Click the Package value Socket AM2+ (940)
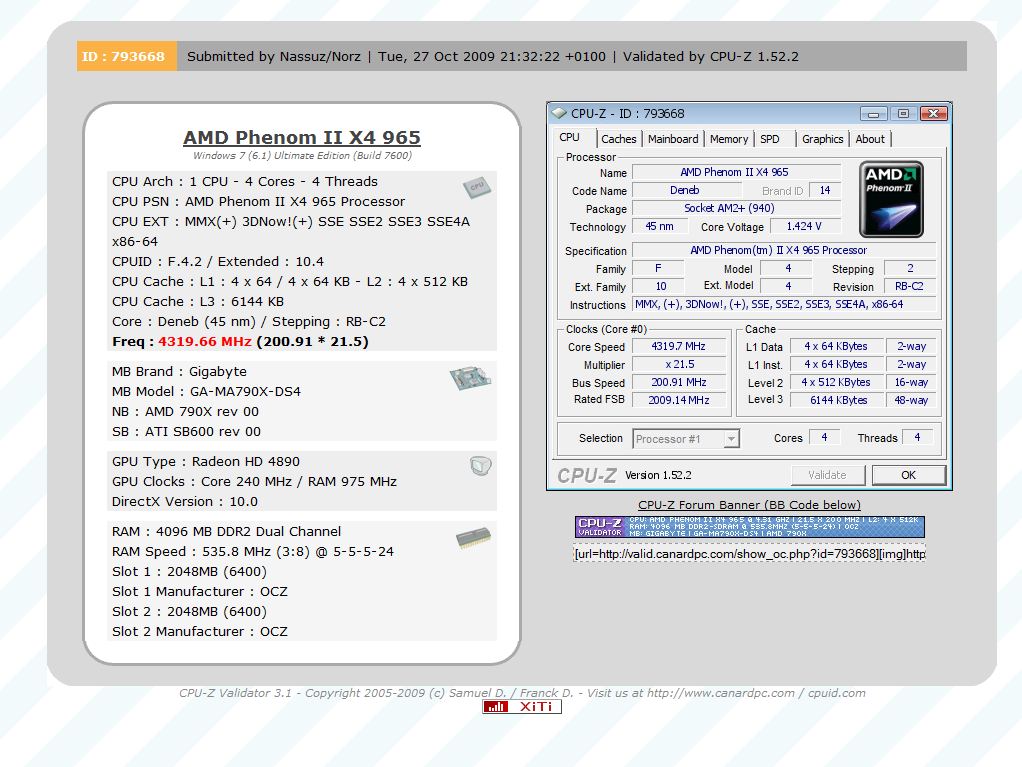 tap(737, 208)
